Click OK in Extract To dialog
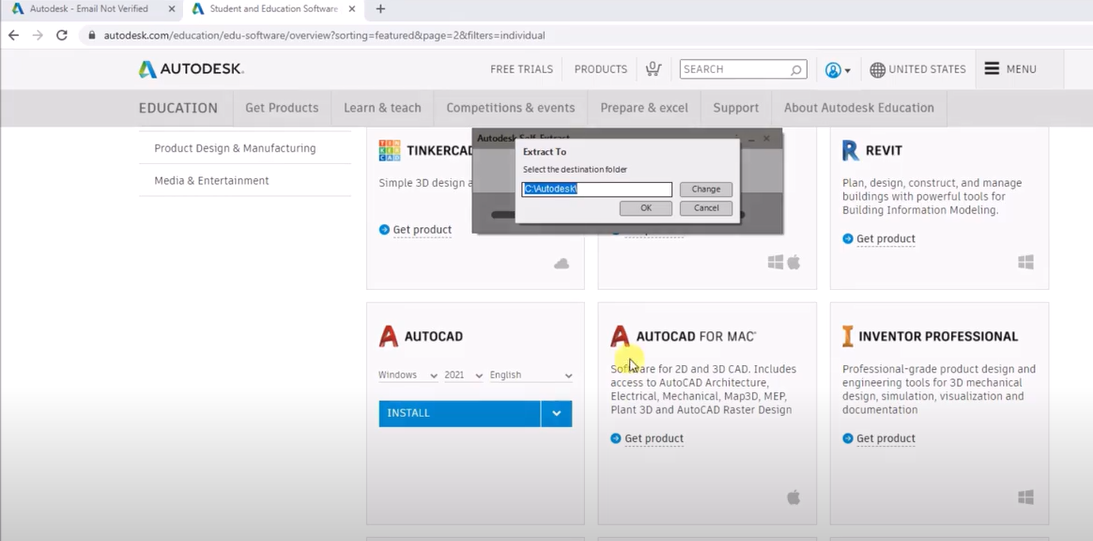The image size is (1093, 541). [x=645, y=208]
